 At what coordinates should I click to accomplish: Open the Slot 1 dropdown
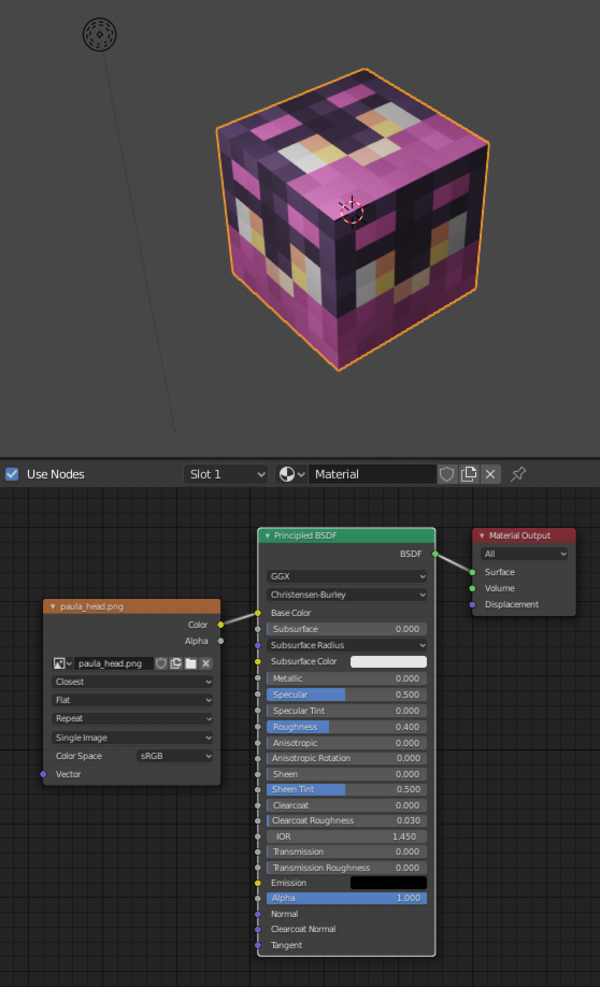[226, 474]
